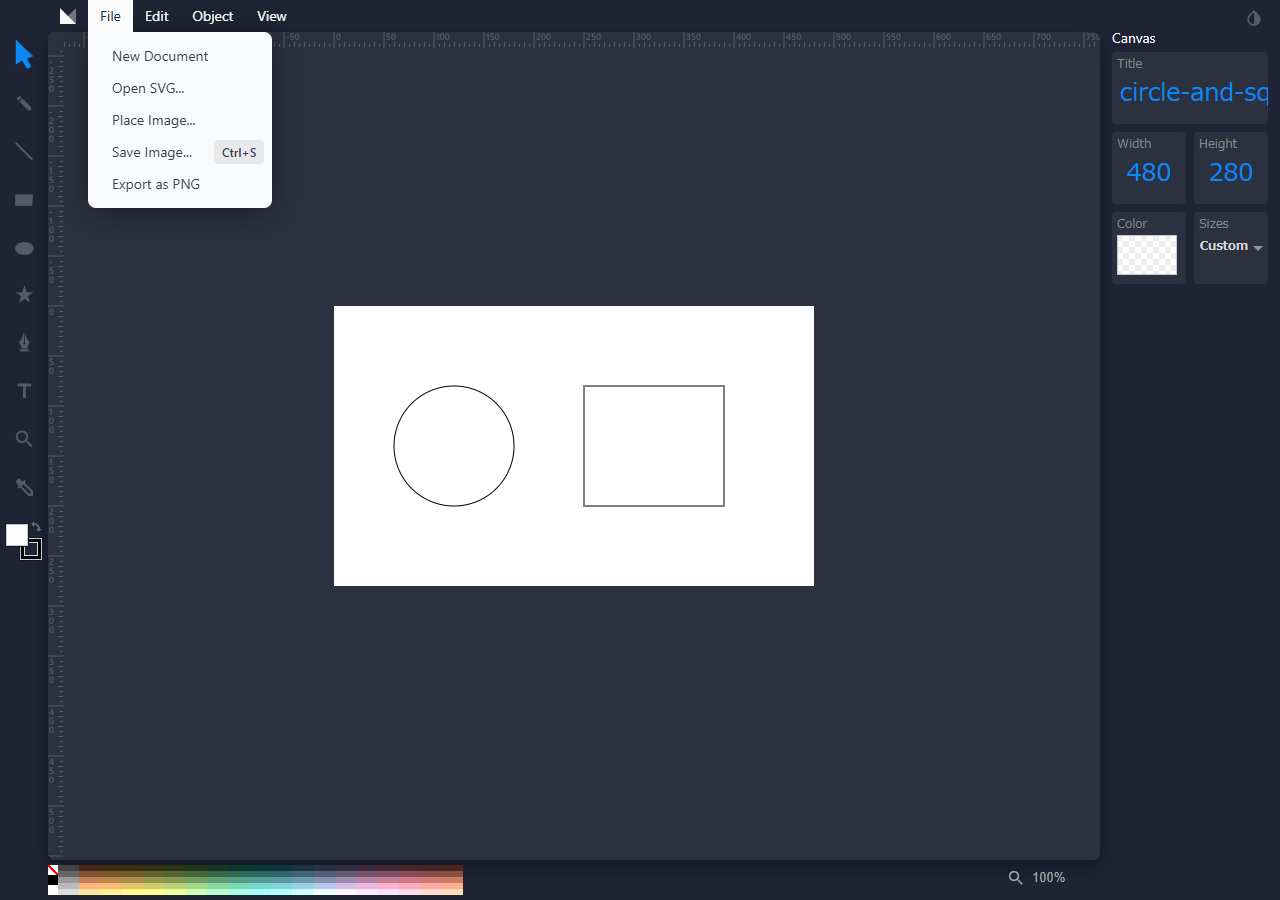Choose the Star shape tool
Image resolution: width=1280 pixels, height=900 pixels.
(x=24, y=295)
